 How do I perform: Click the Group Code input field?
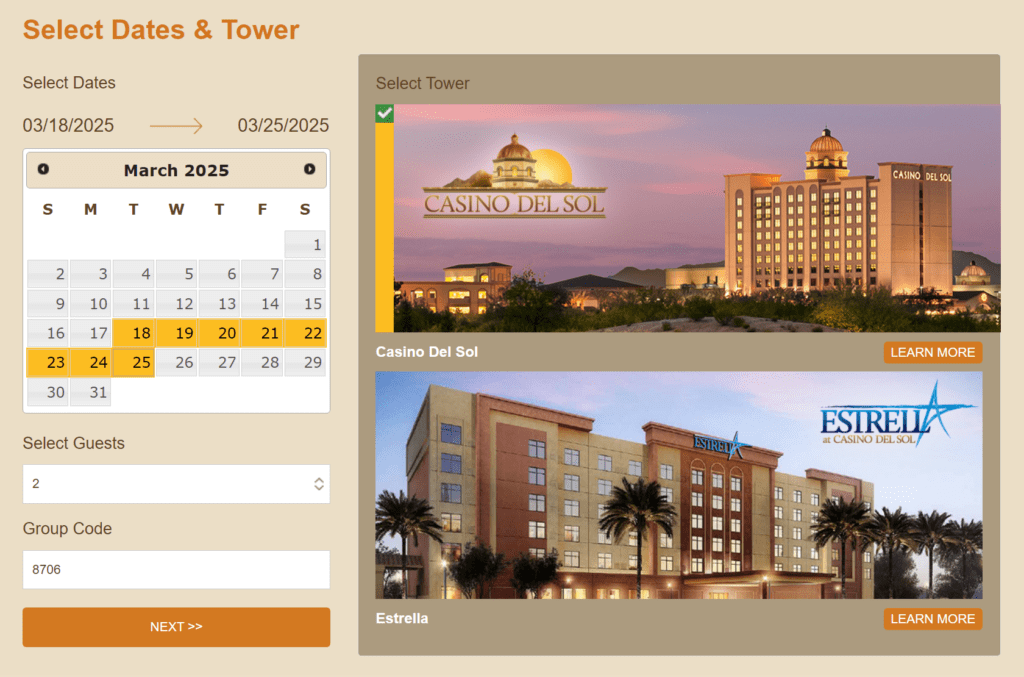[176, 570]
